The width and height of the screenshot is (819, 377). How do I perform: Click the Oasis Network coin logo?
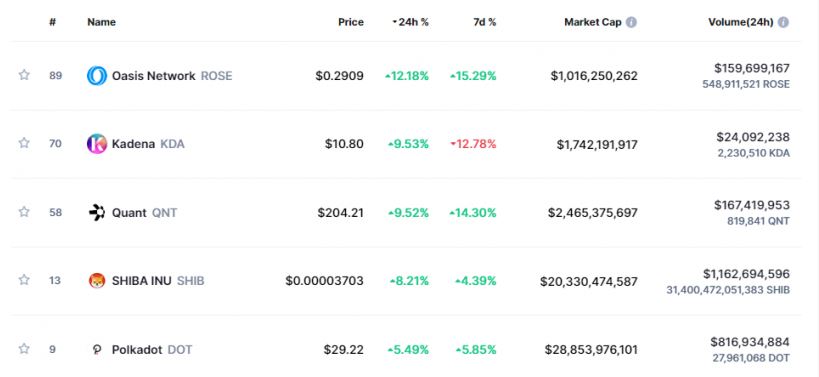[x=97, y=76]
